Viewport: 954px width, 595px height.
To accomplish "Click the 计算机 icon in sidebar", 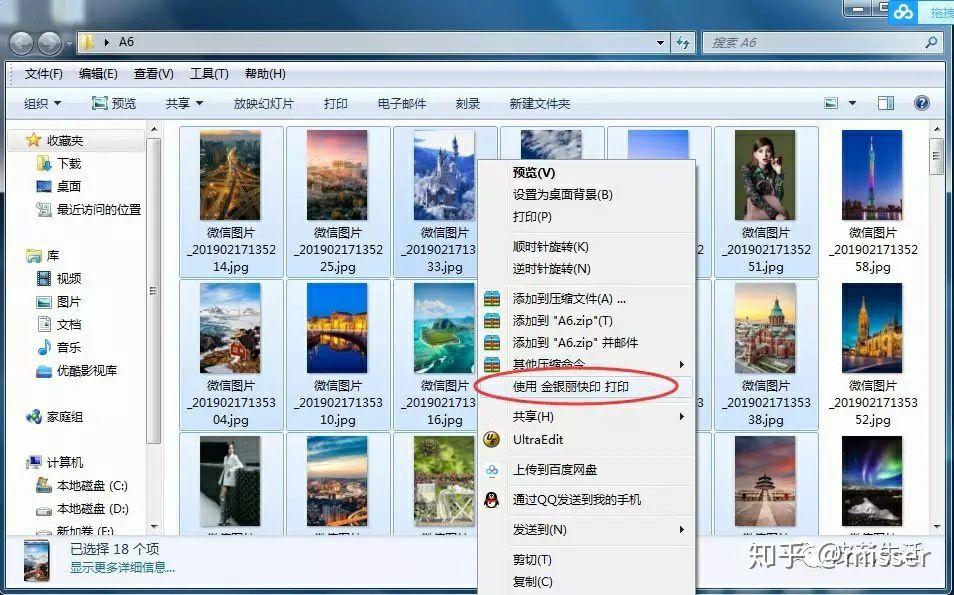I will 33,463.
